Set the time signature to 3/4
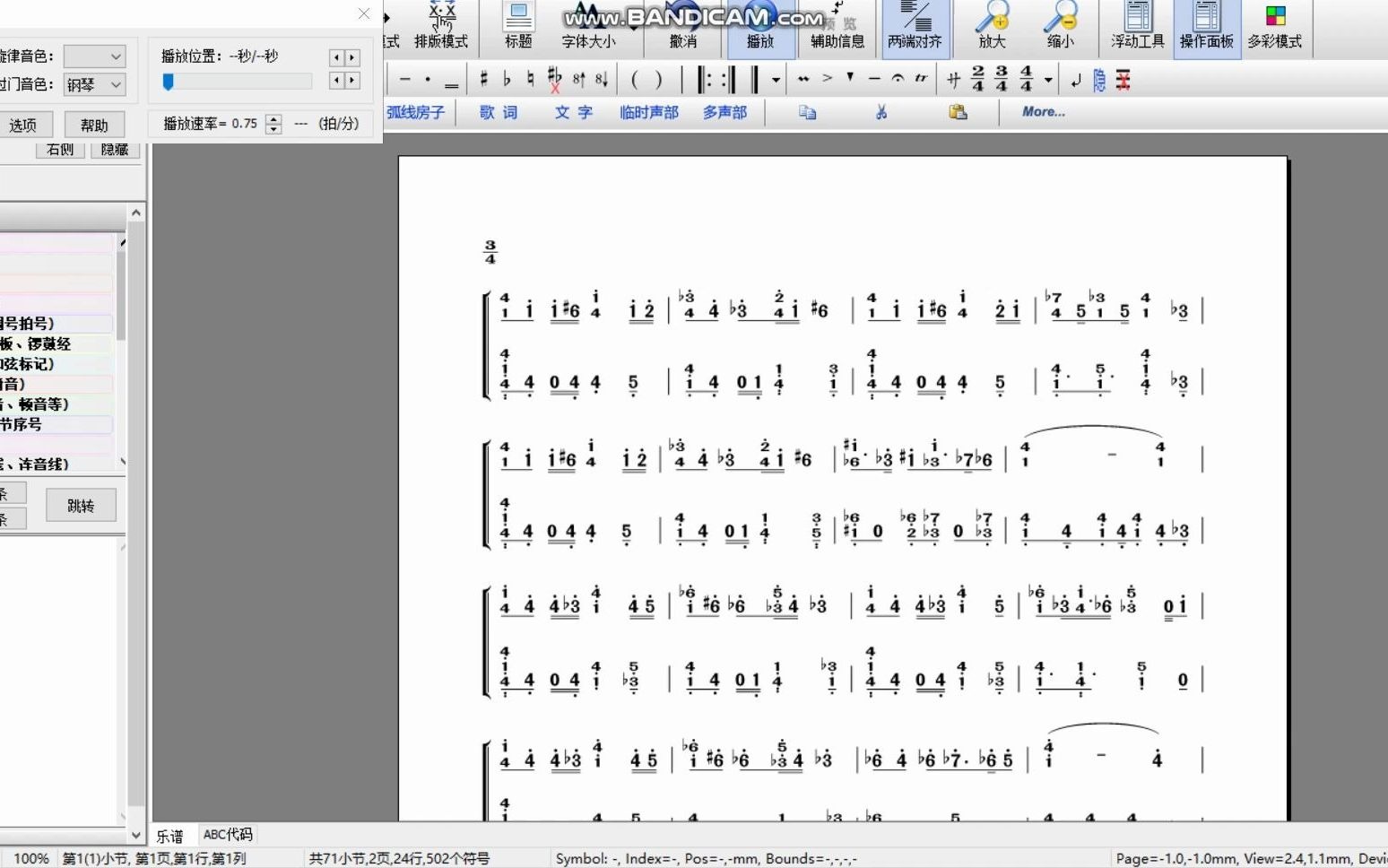 tap(1002, 79)
